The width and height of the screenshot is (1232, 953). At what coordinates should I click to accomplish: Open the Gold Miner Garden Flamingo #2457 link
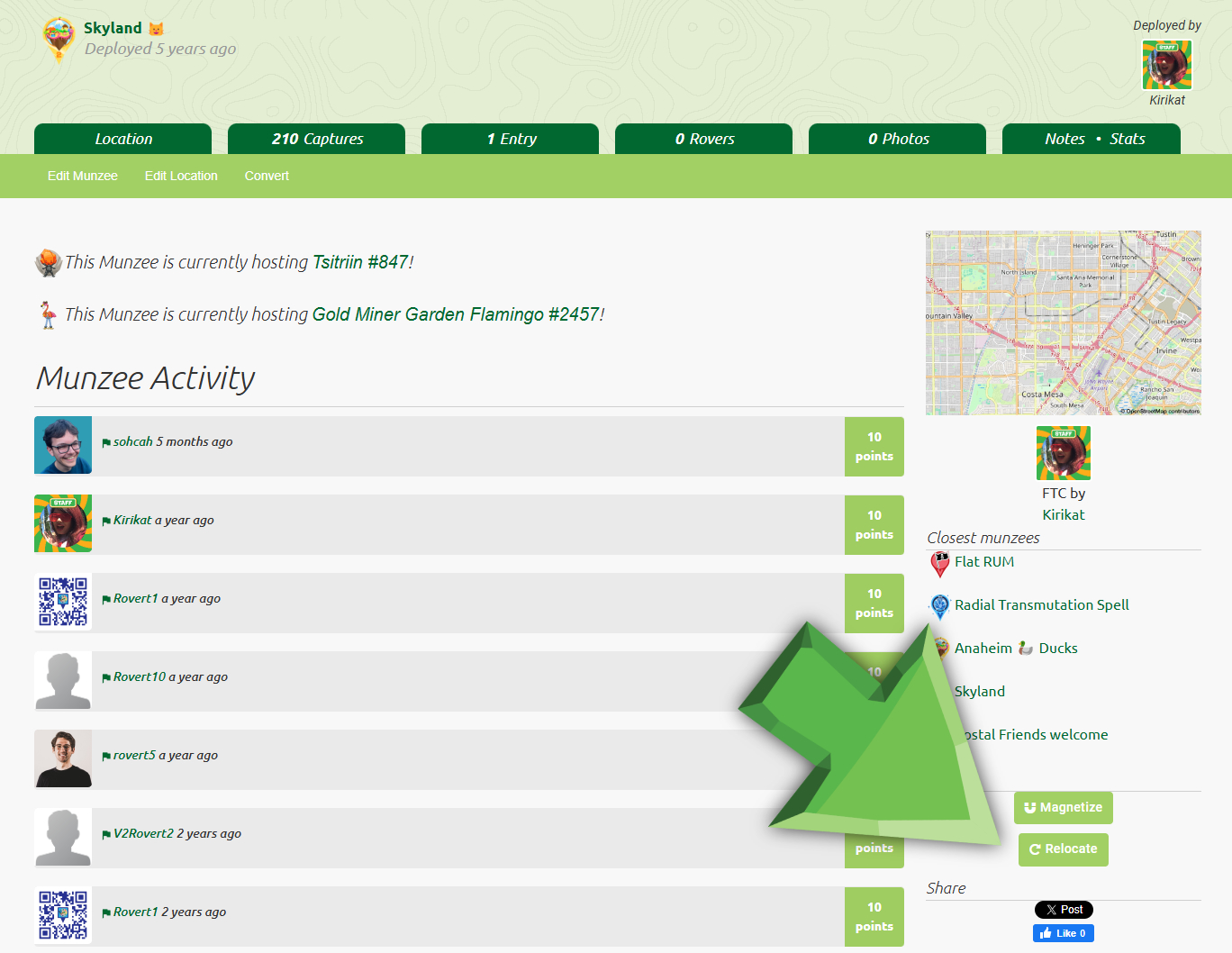pos(456,314)
